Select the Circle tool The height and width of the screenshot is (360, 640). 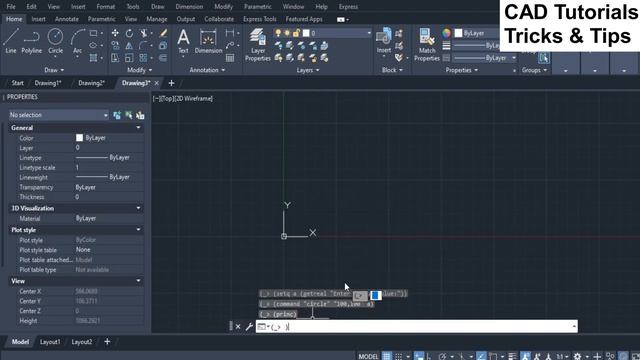click(56, 41)
